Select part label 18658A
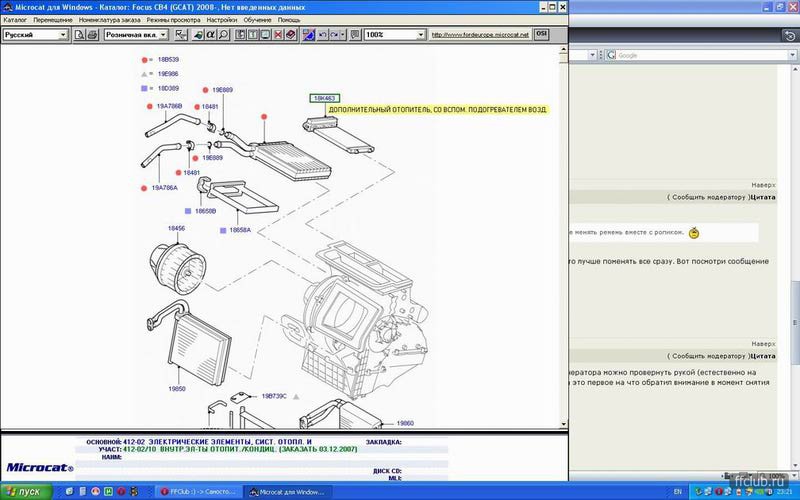 pyautogui.click(x=240, y=230)
